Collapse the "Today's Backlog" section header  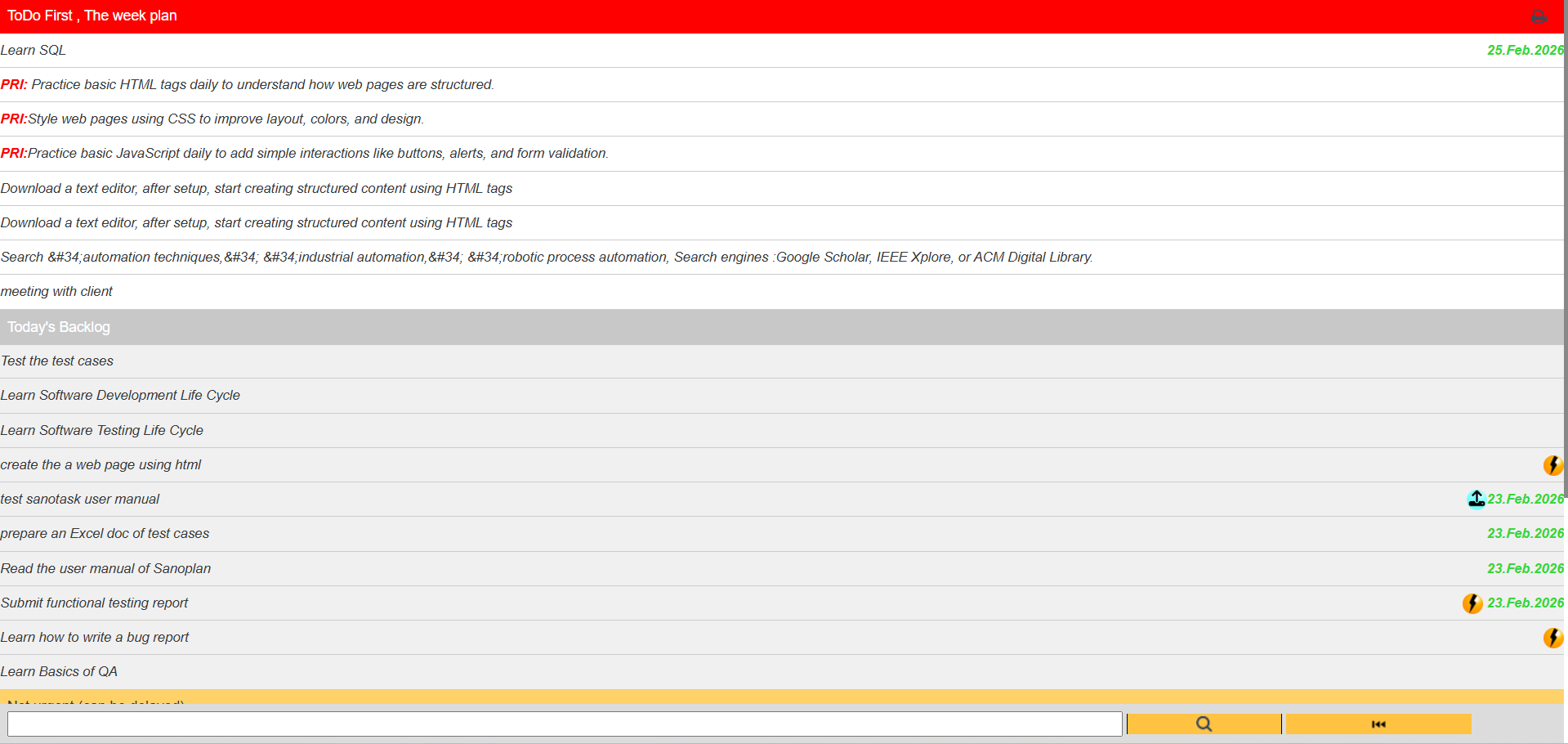(x=59, y=327)
